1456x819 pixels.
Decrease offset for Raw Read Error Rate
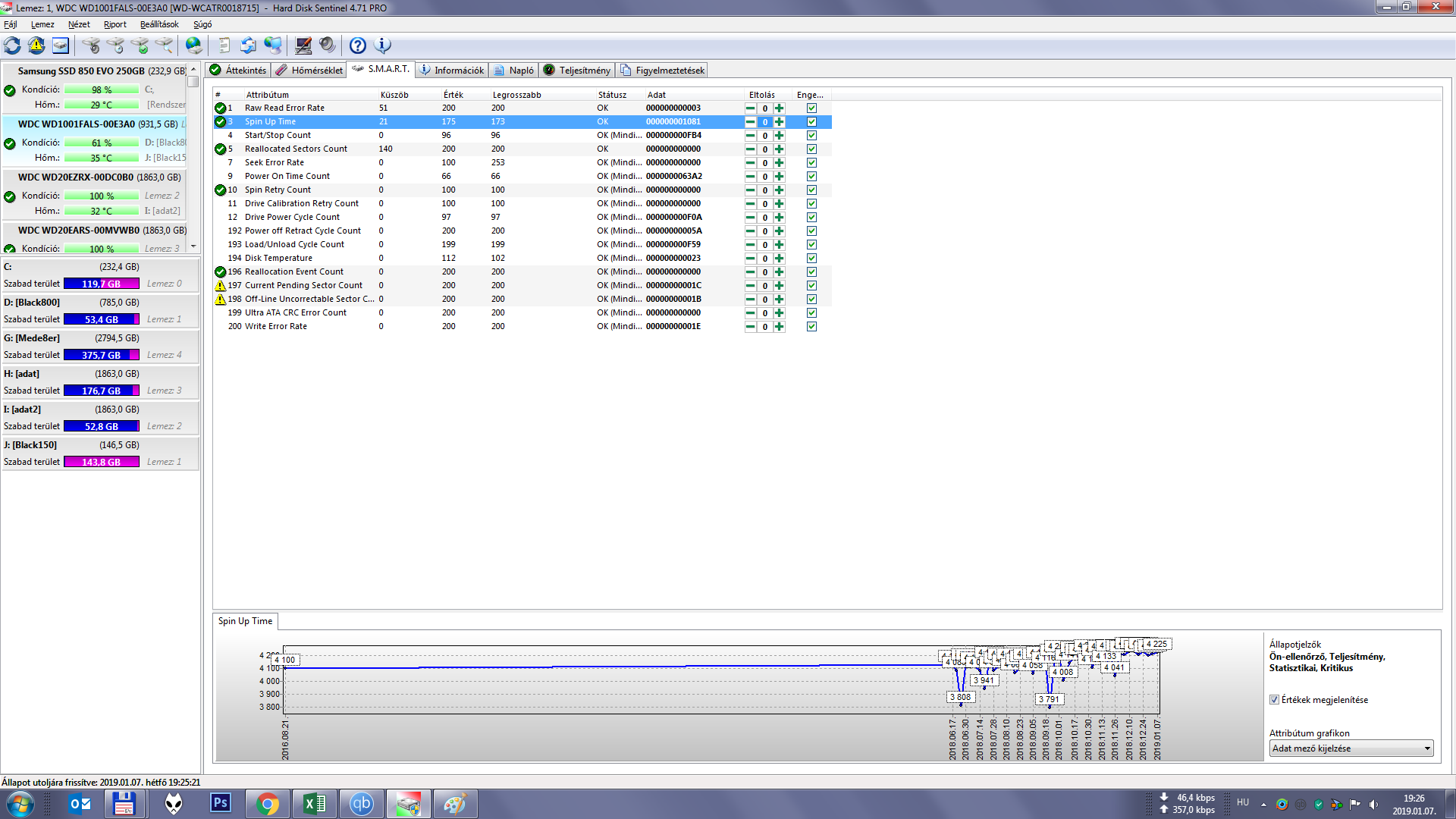pyautogui.click(x=750, y=108)
